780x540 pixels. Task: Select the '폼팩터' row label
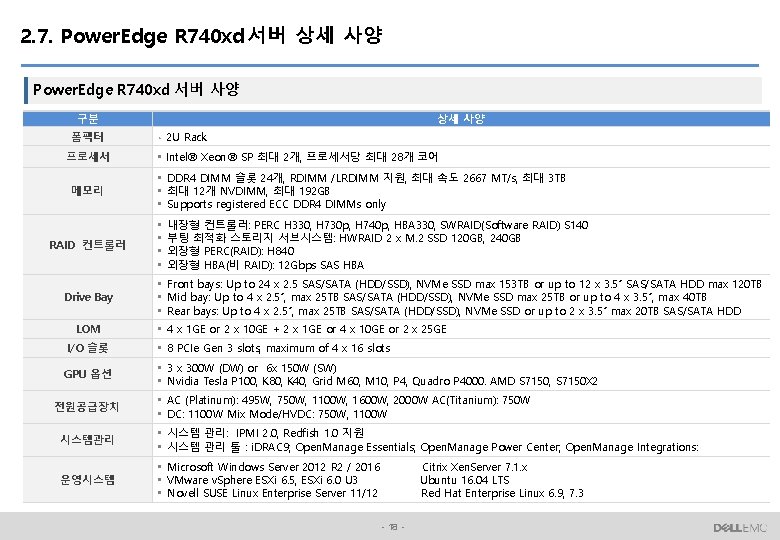coord(88,136)
